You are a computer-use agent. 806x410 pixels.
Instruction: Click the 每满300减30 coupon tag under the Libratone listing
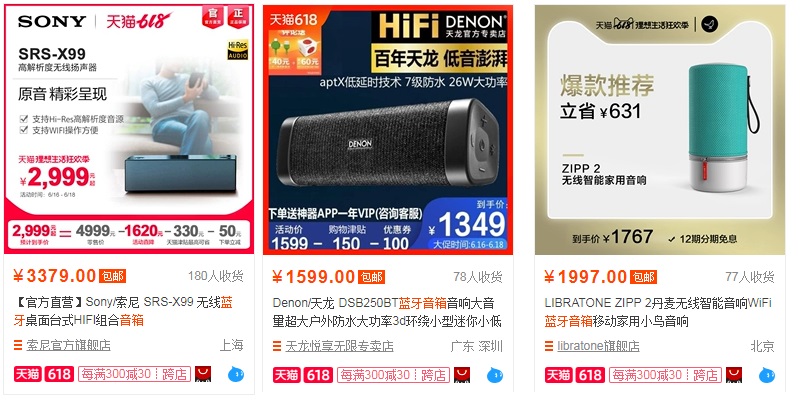(x=666, y=375)
